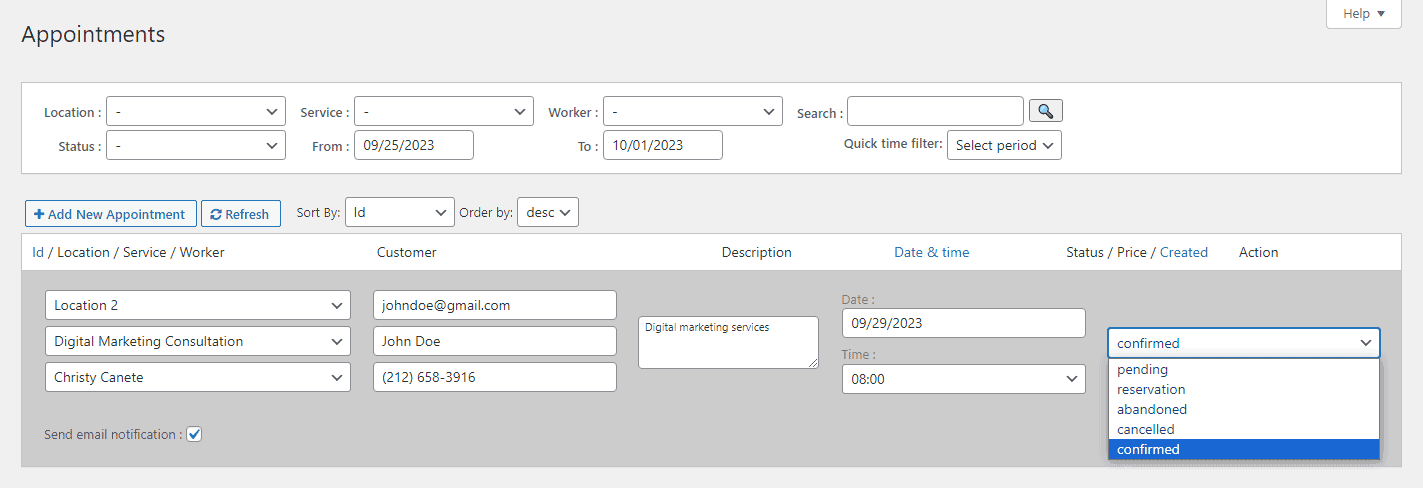Image resolution: width=1423 pixels, height=488 pixels.
Task: Open the Location filter dropdown
Action: click(196, 112)
